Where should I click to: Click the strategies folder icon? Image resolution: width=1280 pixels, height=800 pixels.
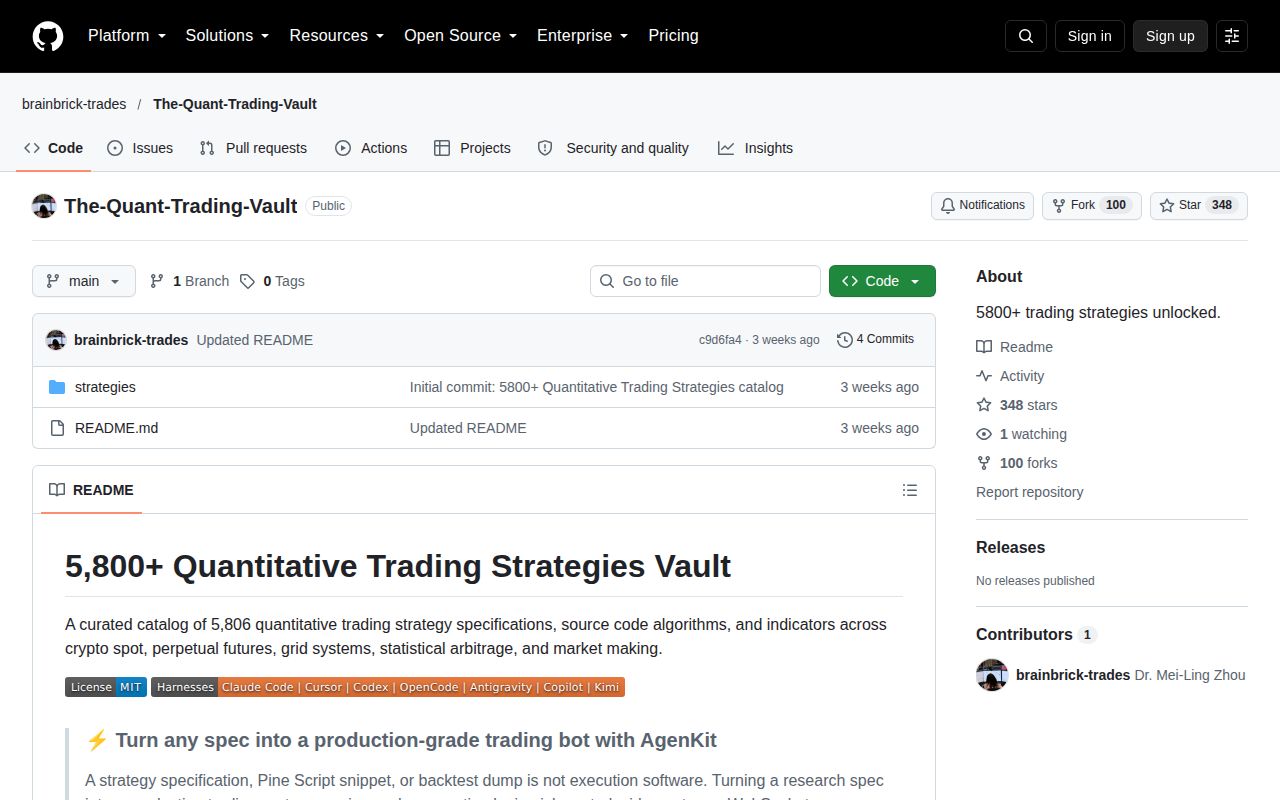(x=57, y=387)
